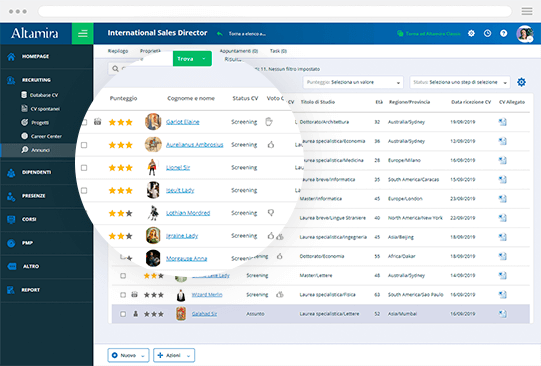This screenshot has height=366, width=541.
Task: Click Torna ad Altamira Classic link
Action: tap(429, 33)
